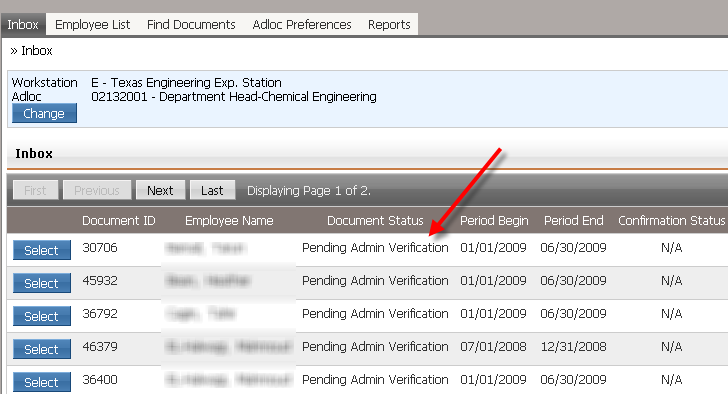Jump to the Last page
Screen dimensions: 728x394
(x=212, y=190)
